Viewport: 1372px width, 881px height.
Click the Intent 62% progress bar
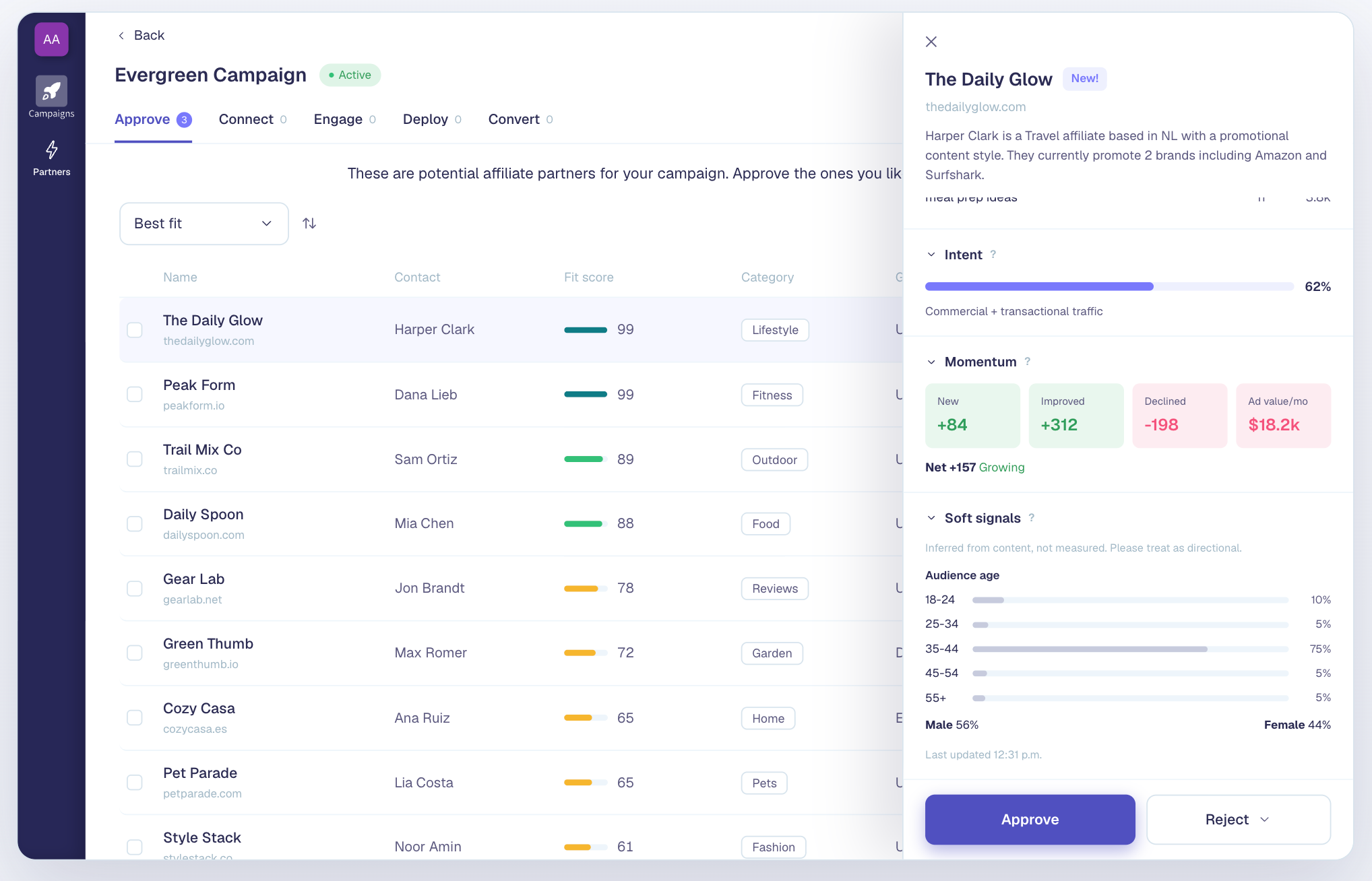(x=1109, y=286)
